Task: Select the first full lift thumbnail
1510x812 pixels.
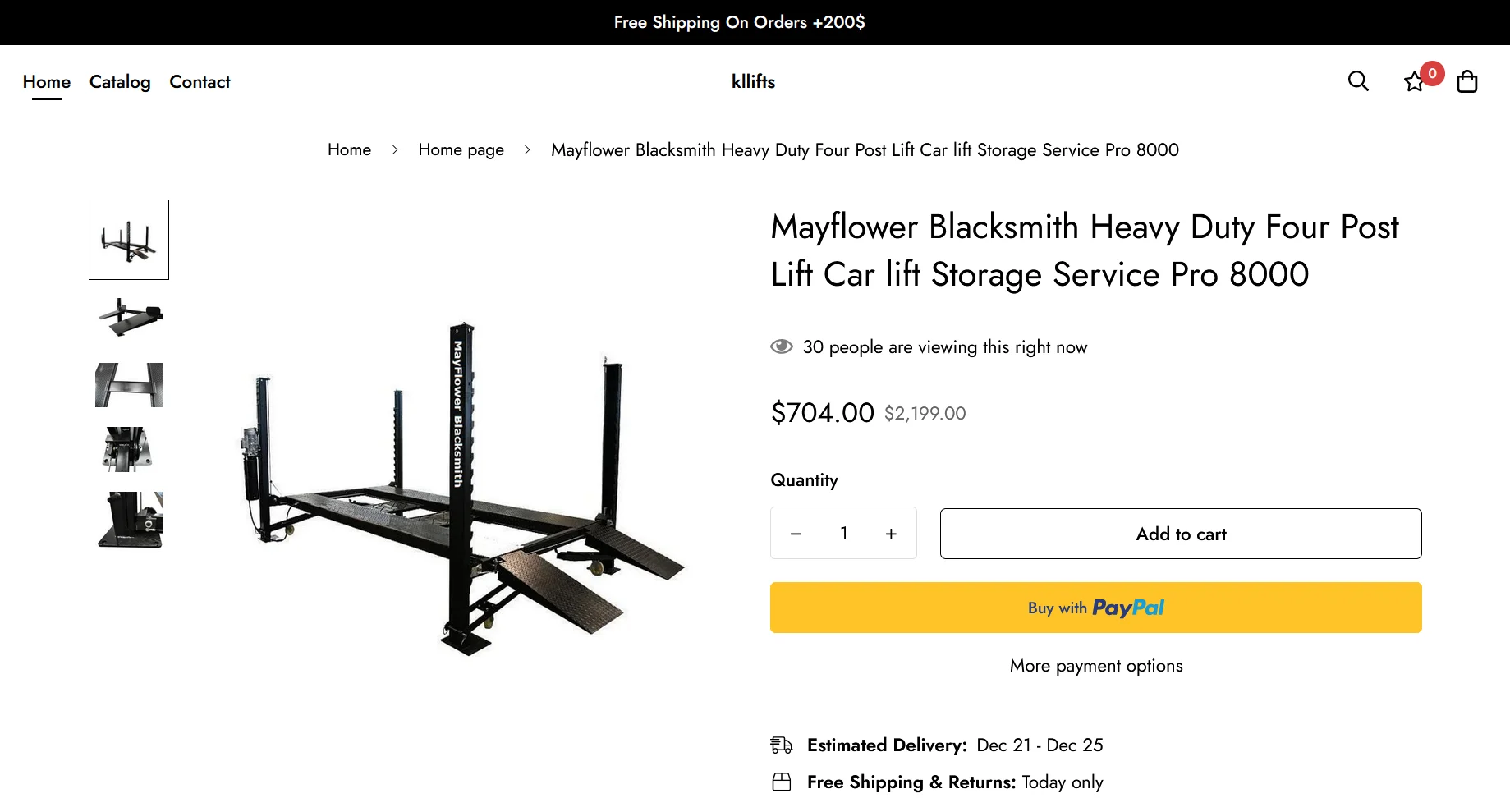Action: point(129,240)
